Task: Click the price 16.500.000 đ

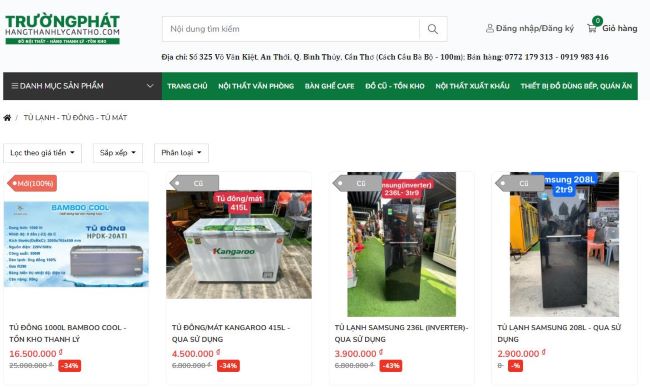Action: tap(36, 353)
